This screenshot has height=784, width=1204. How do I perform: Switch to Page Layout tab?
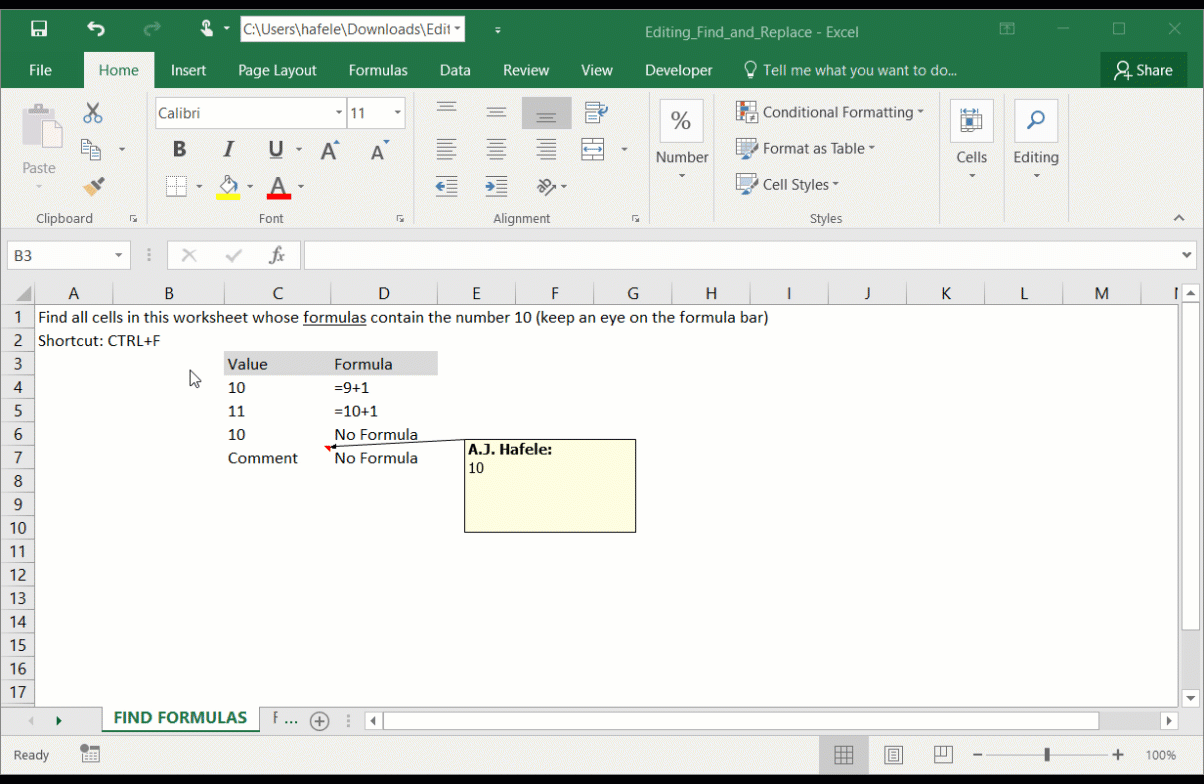[x=277, y=70]
